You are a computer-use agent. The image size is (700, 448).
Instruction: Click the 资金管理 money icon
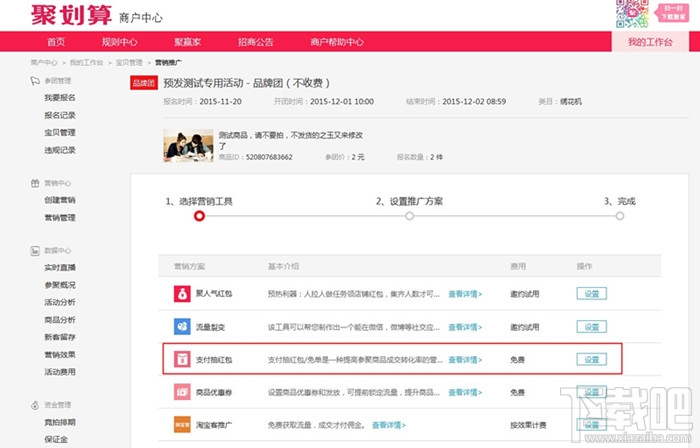35,405
